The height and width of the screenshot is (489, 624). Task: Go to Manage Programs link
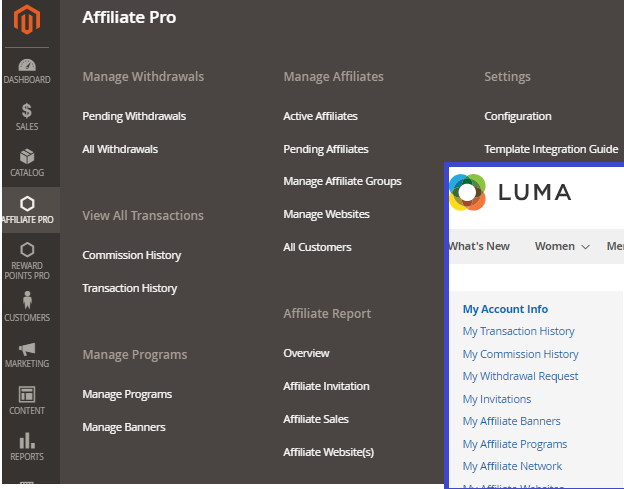coord(127,394)
